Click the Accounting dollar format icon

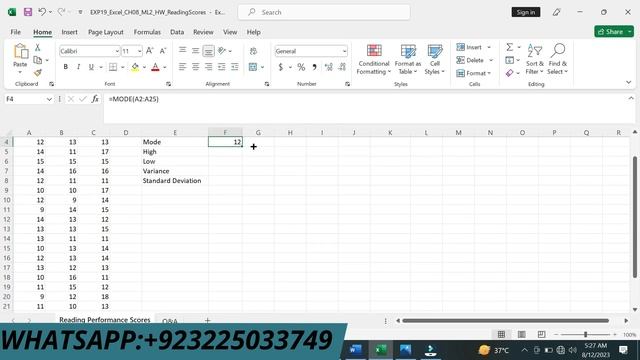pyautogui.click(x=281, y=67)
